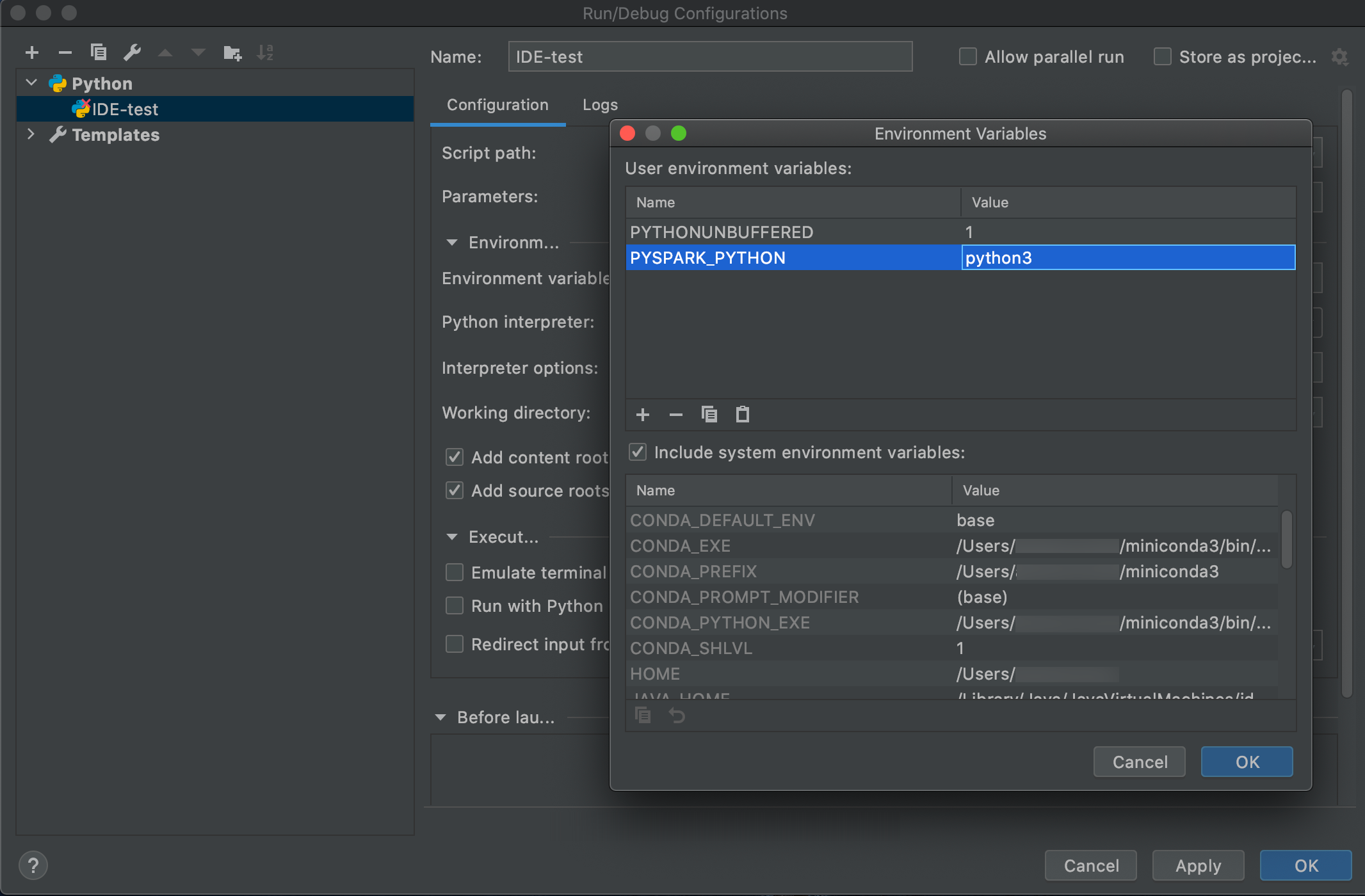Click the add environment variable icon
The width and height of the screenshot is (1365, 896).
(x=641, y=413)
